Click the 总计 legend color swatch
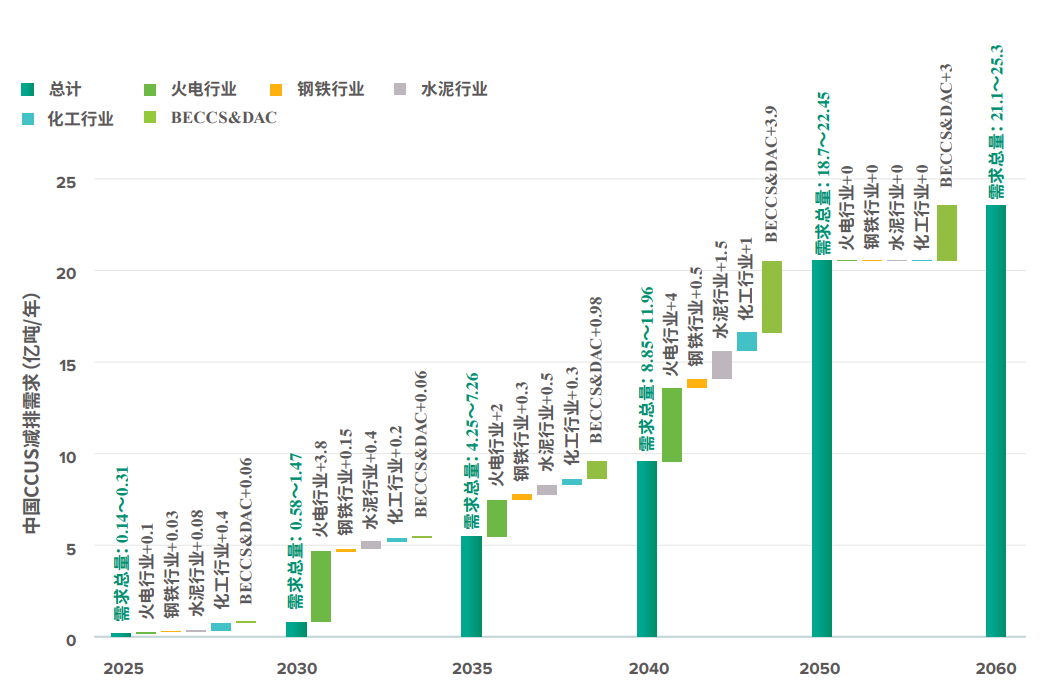The height and width of the screenshot is (699, 1050). pos(28,90)
